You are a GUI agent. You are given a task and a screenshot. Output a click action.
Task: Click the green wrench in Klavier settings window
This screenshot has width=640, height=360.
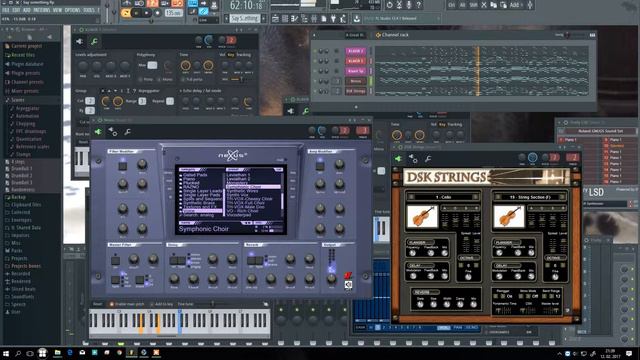click(x=94, y=41)
